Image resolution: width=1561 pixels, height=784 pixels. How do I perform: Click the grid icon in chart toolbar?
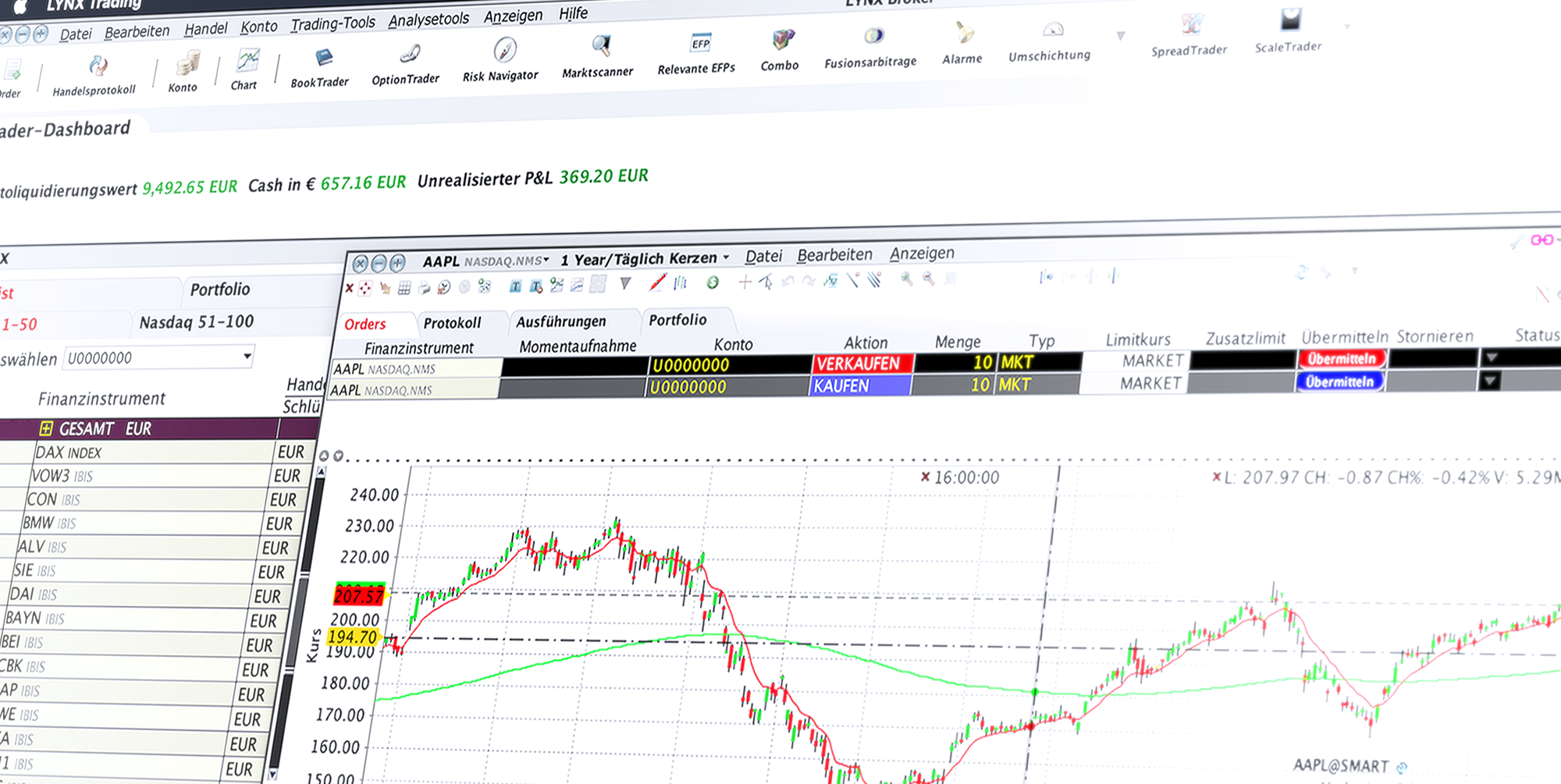pos(404,288)
